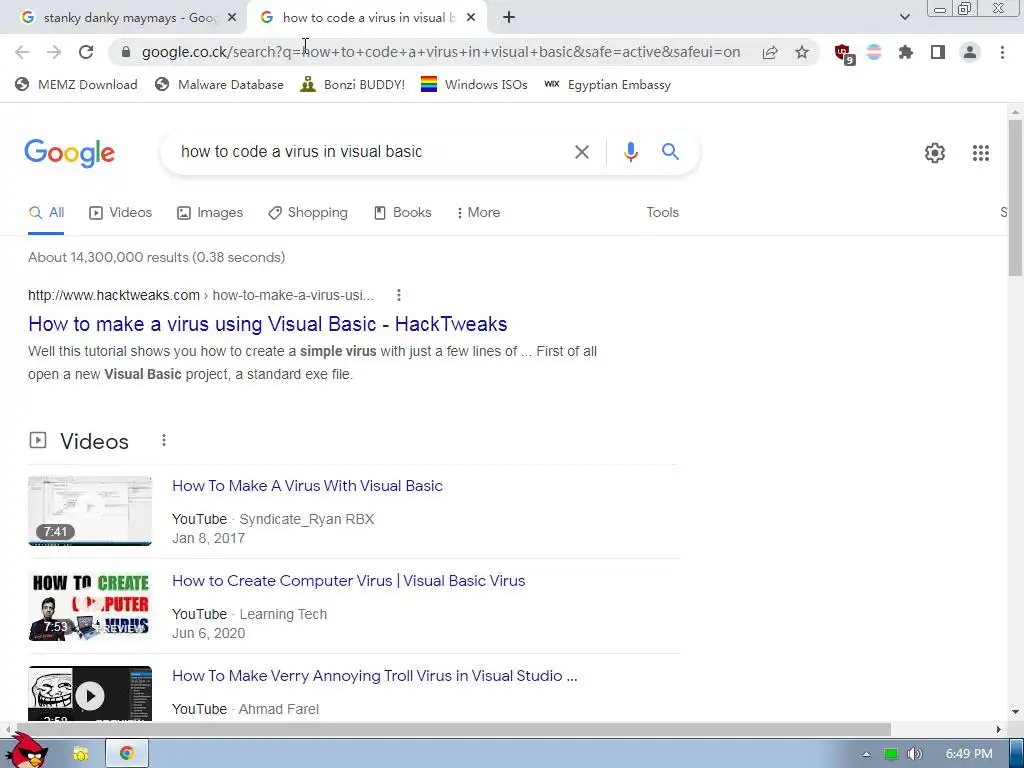Bookmark this page with star icon
This screenshot has height=768, width=1024.
pos(802,52)
